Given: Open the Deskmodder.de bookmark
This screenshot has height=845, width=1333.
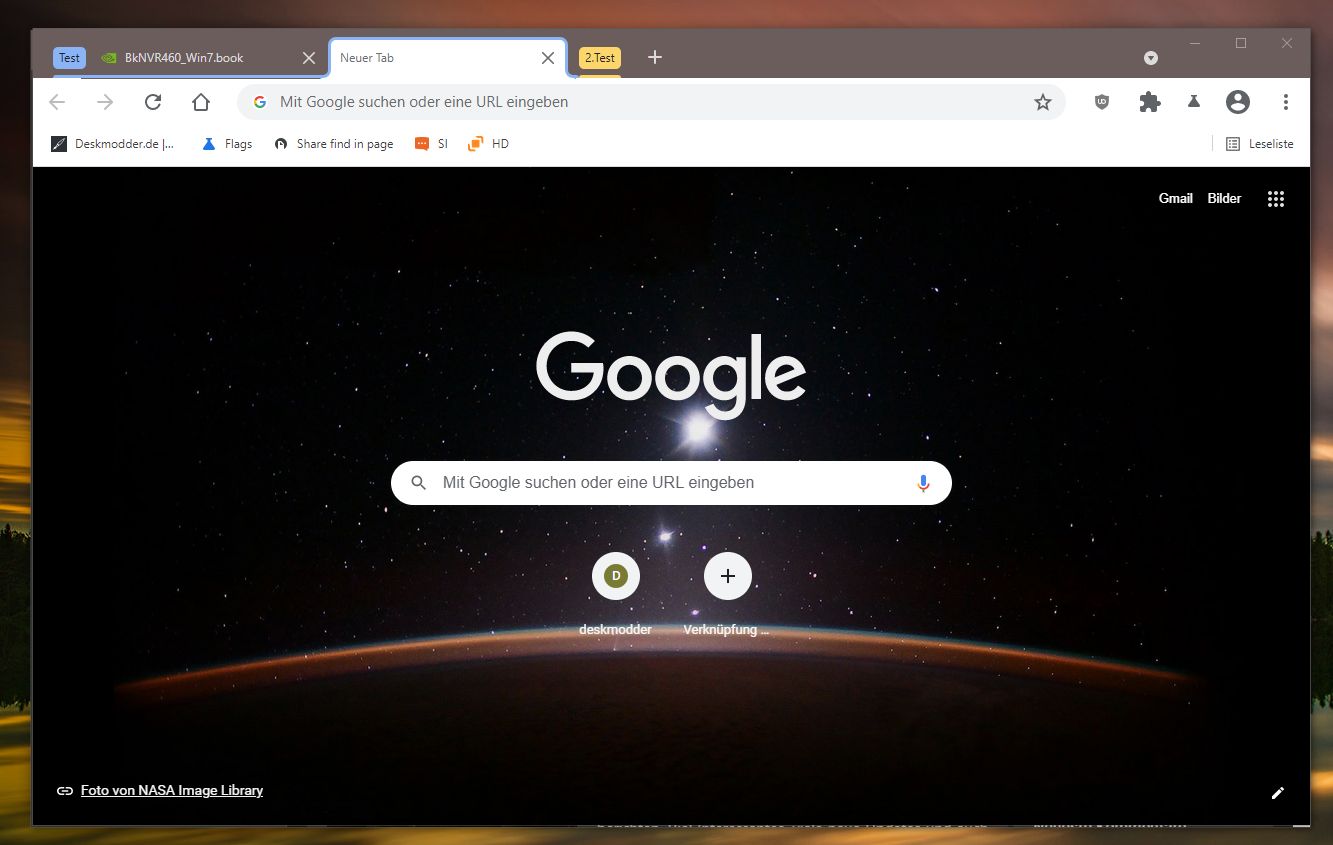Looking at the screenshot, I should 112,144.
